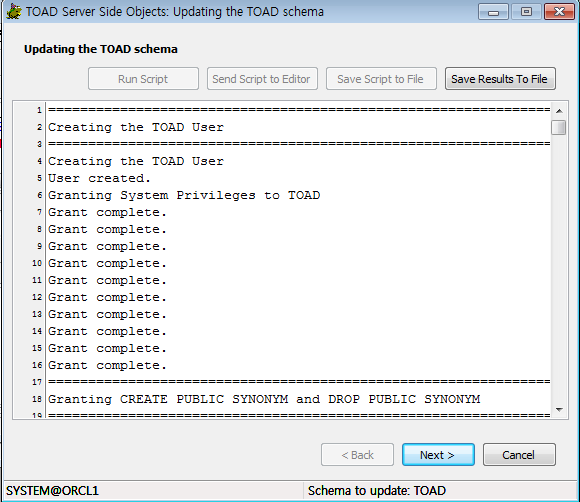Click 'Grant complete.' on line 16
Viewport: 580px width, 502px height.
coord(107,365)
